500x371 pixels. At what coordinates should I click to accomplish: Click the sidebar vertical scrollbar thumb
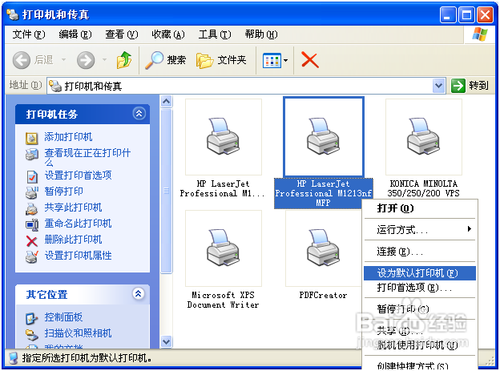coord(166,191)
